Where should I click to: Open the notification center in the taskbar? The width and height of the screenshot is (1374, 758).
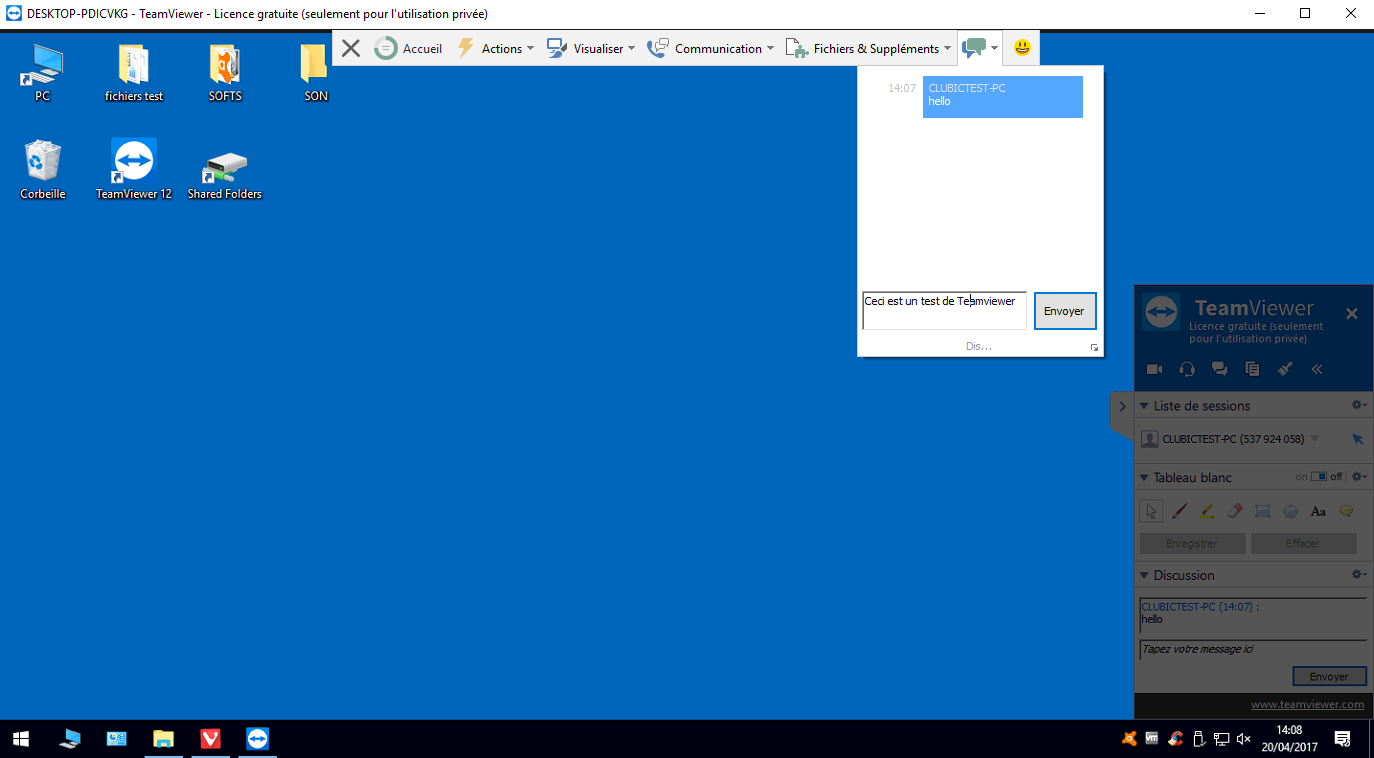[1342, 739]
